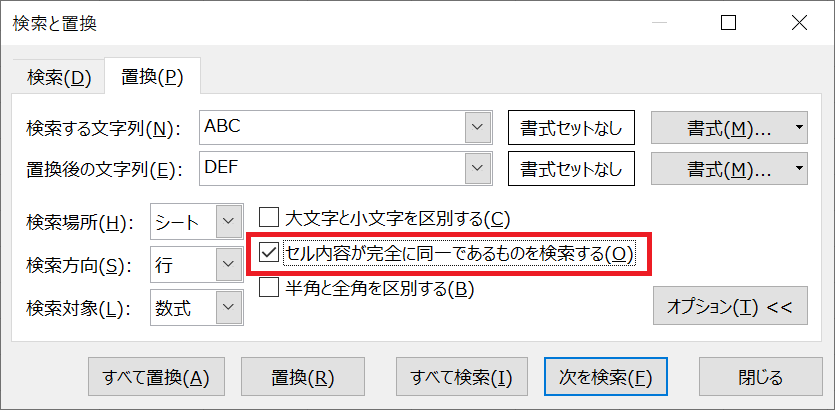The height and width of the screenshot is (410, 835).
Task: Collapse options with オプション(T) << button
Action: (729, 308)
